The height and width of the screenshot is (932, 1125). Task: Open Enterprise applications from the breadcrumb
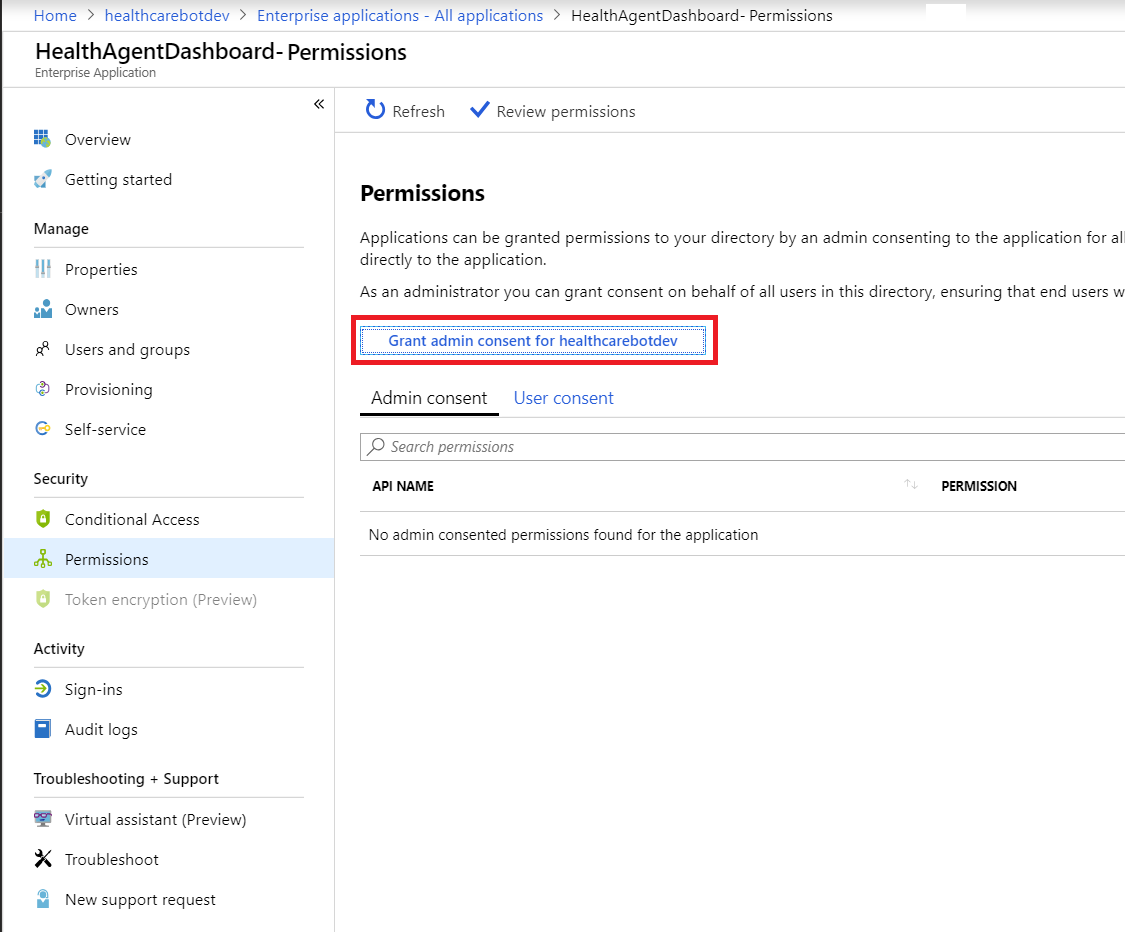[x=399, y=15]
